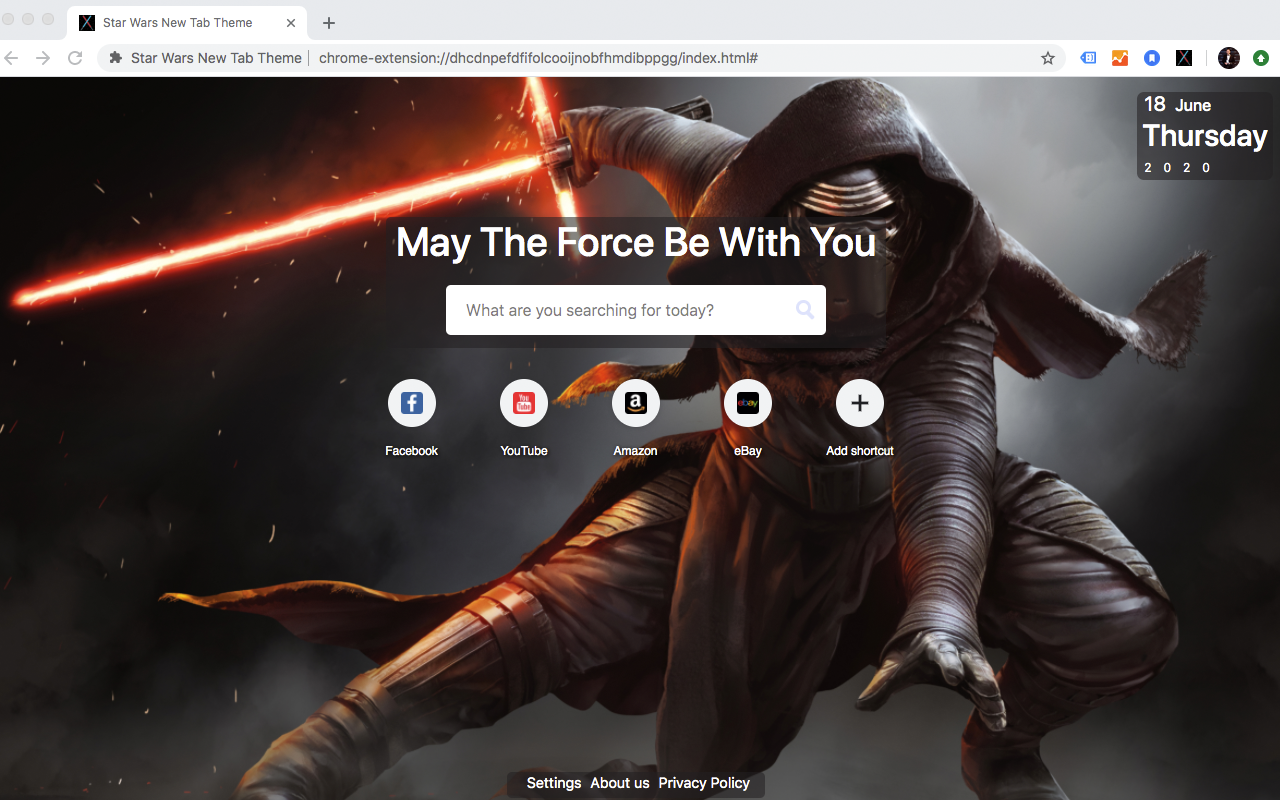Click the green Chrome update arrow icon
The width and height of the screenshot is (1280, 800).
pyautogui.click(x=1261, y=58)
